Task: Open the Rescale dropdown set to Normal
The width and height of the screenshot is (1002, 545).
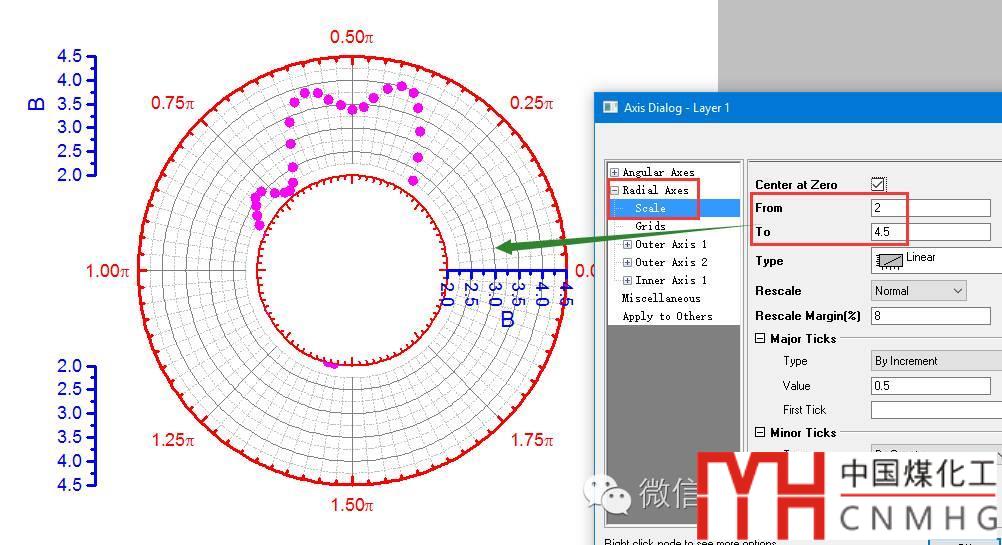Action: tap(918, 291)
